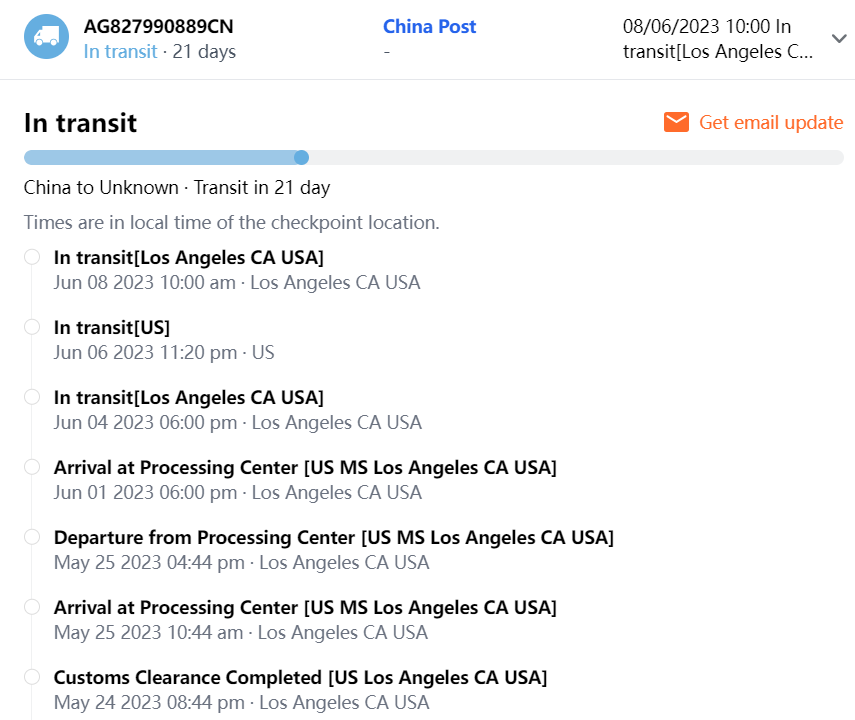Click Get email update link
The width and height of the screenshot is (855, 720).
(770, 122)
